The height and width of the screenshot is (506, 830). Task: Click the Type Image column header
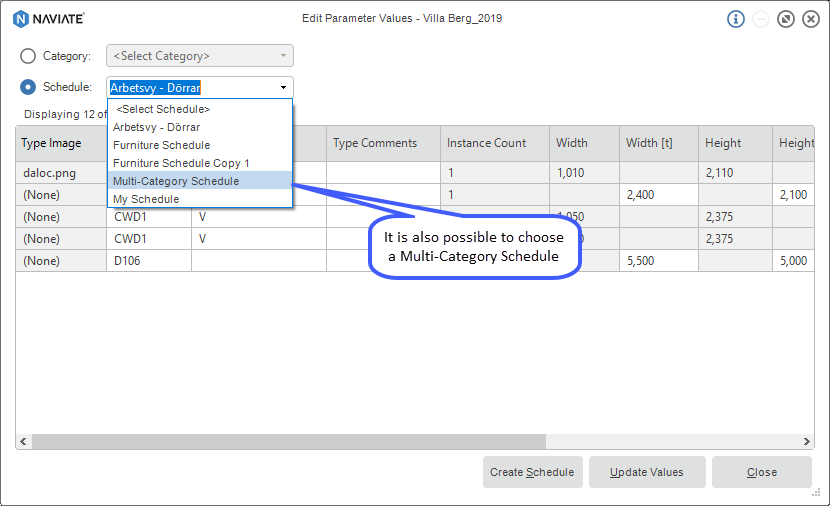[61, 143]
